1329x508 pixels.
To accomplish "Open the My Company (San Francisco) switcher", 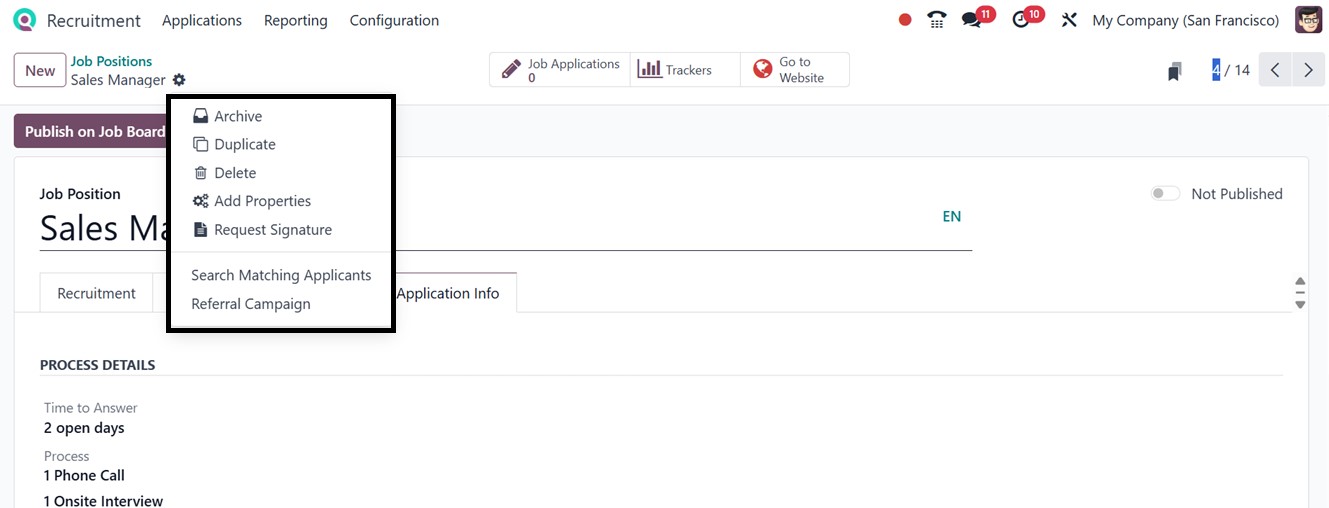I will click(1185, 20).
